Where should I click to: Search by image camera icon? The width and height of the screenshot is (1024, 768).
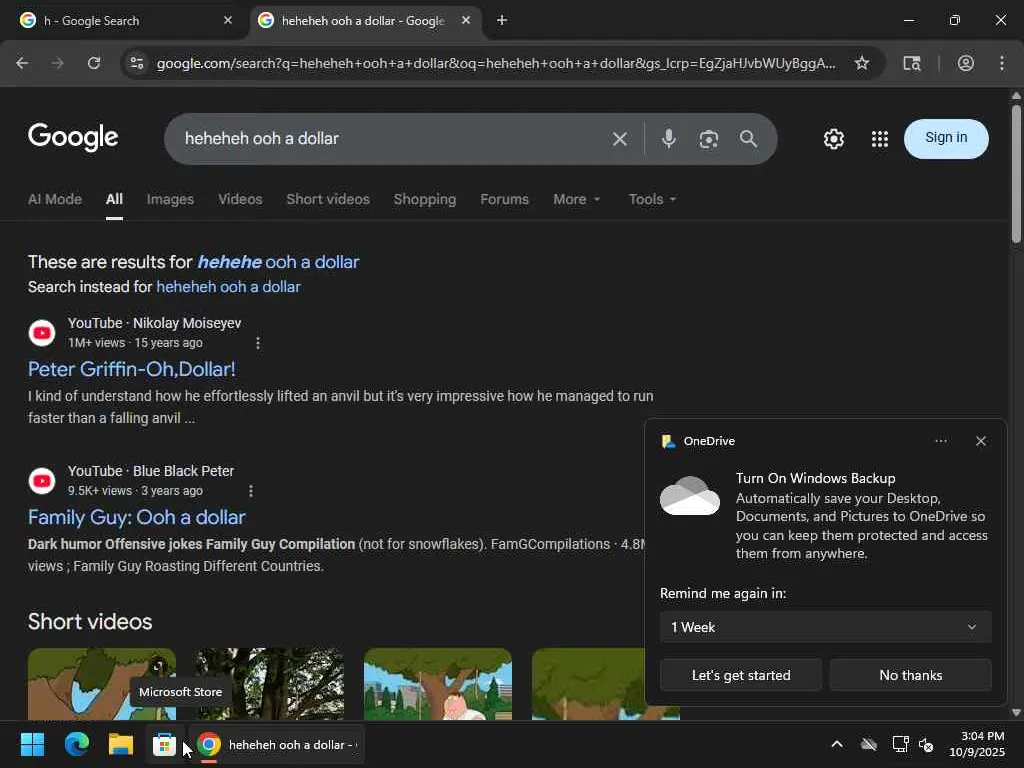tap(709, 138)
